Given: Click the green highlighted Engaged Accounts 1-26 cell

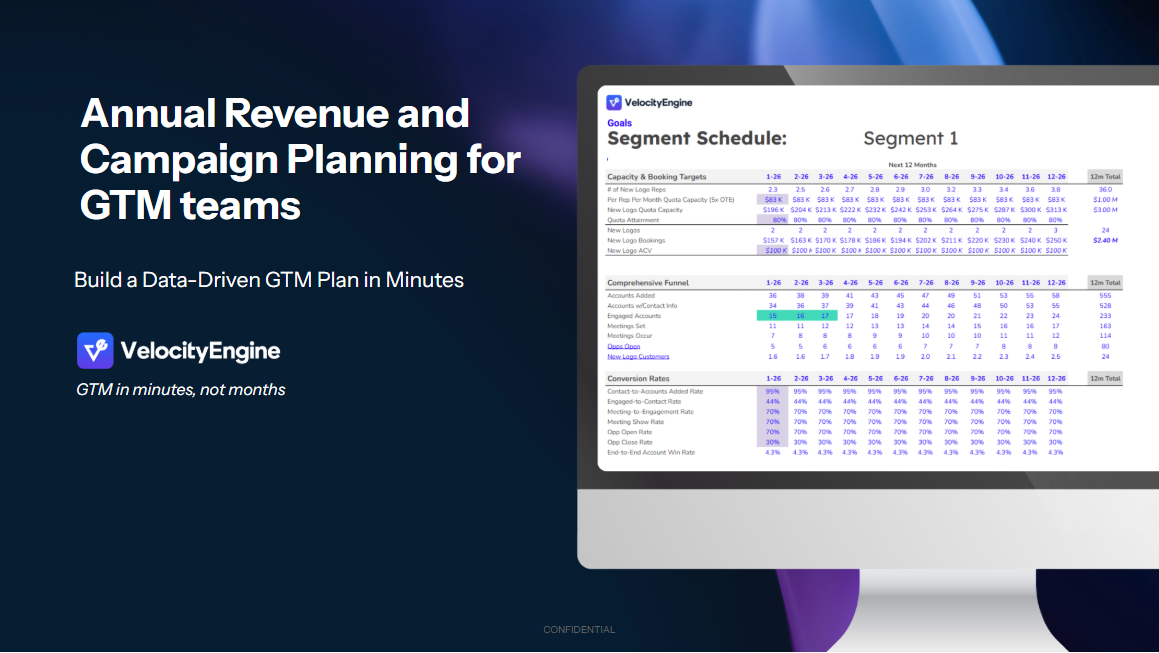Looking at the screenshot, I should [772, 316].
